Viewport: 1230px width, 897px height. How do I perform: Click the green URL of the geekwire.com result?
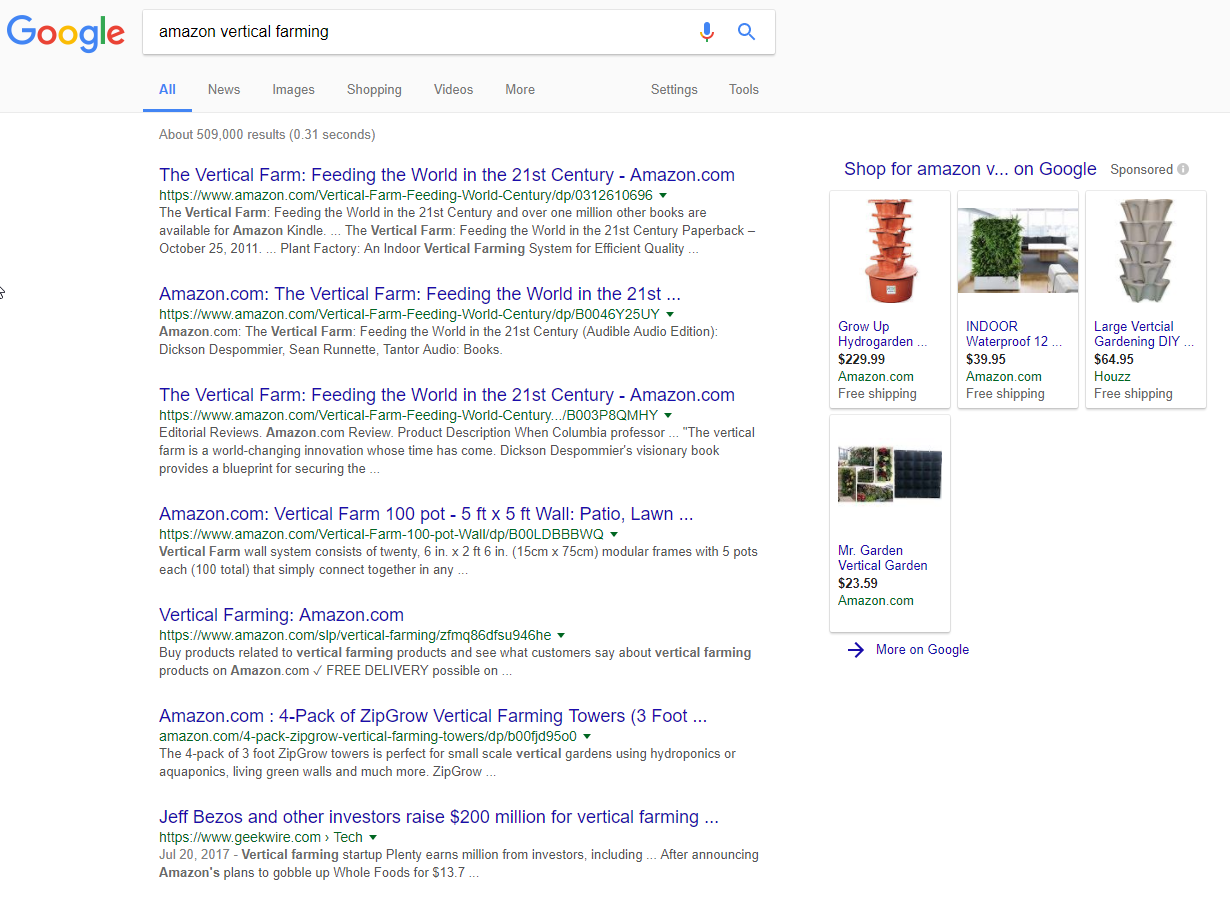[260, 838]
